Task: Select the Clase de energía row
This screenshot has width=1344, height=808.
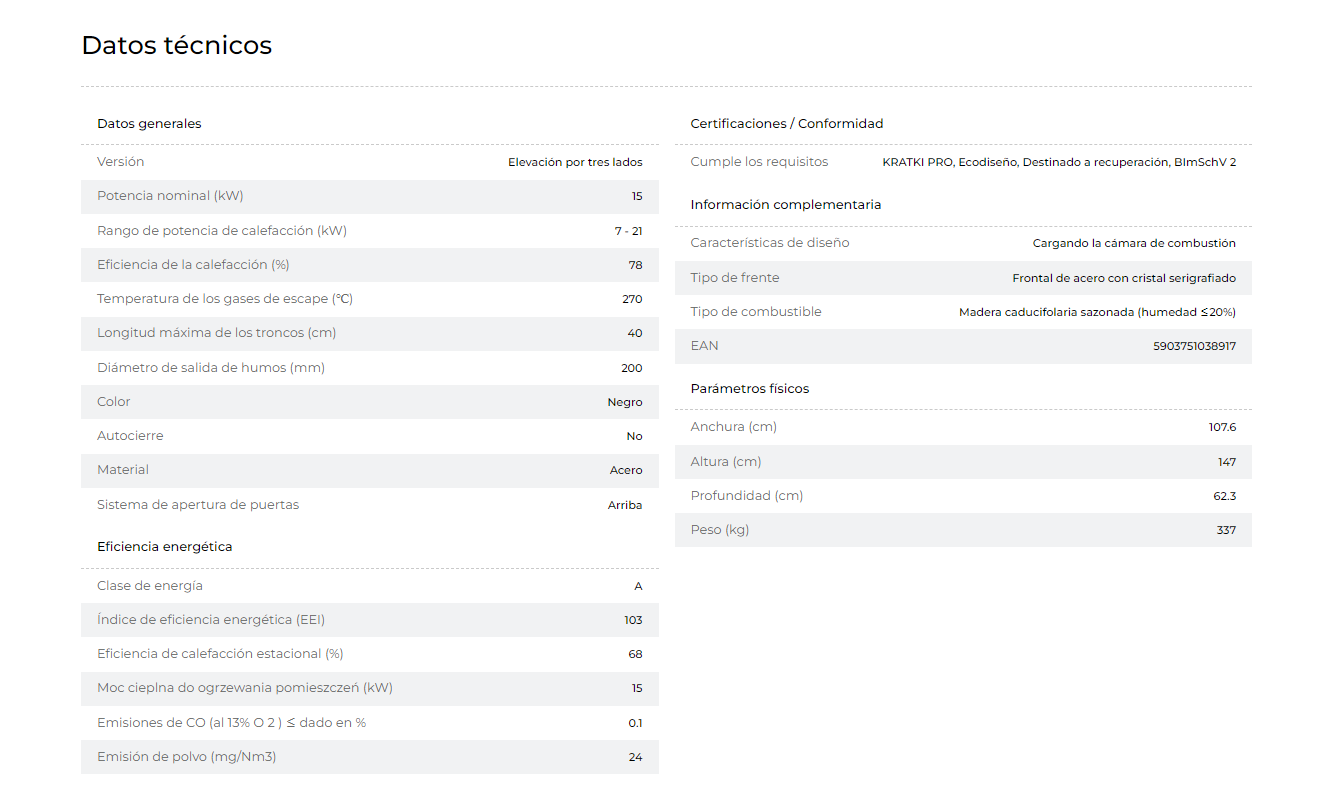Action: [x=370, y=586]
